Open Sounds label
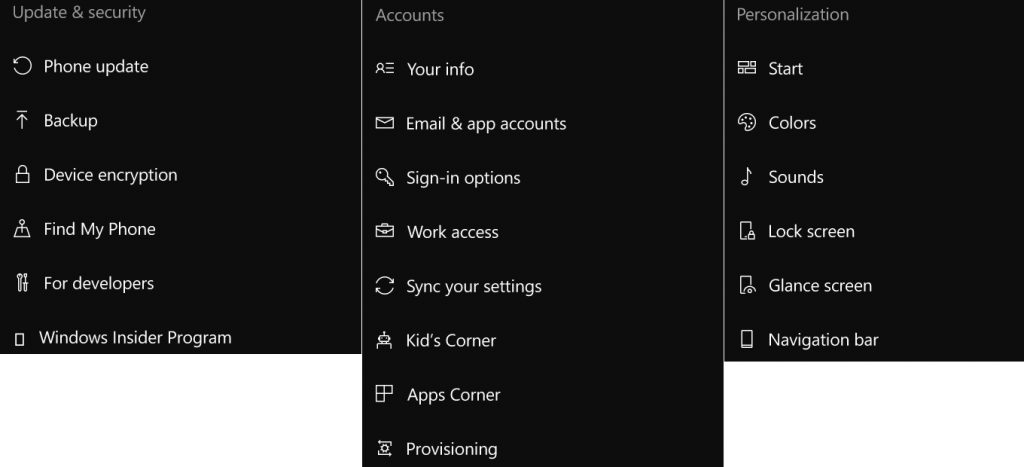Image resolution: width=1024 pixels, height=467 pixels. pos(795,177)
